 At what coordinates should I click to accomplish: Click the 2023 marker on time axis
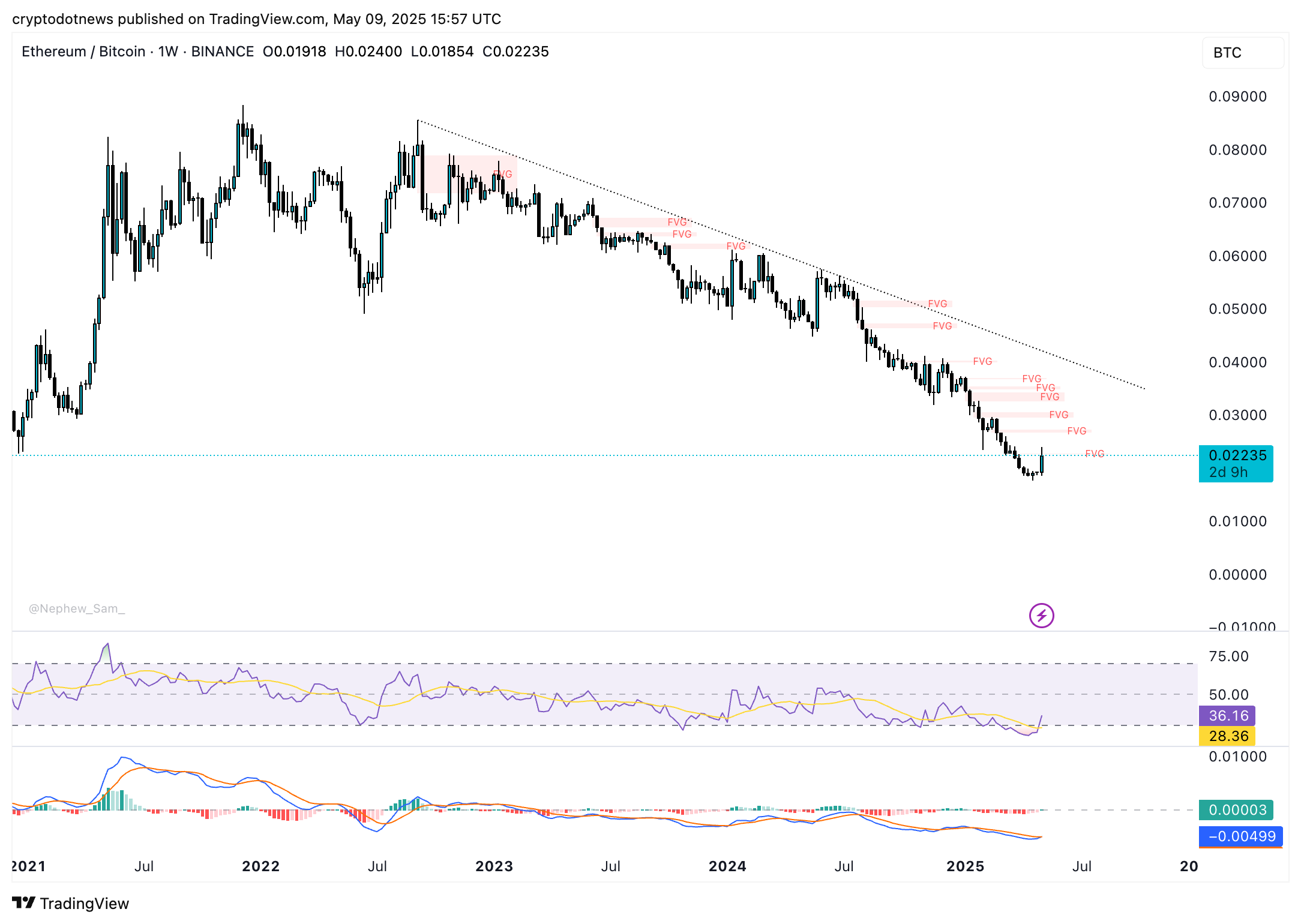[x=494, y=866]
